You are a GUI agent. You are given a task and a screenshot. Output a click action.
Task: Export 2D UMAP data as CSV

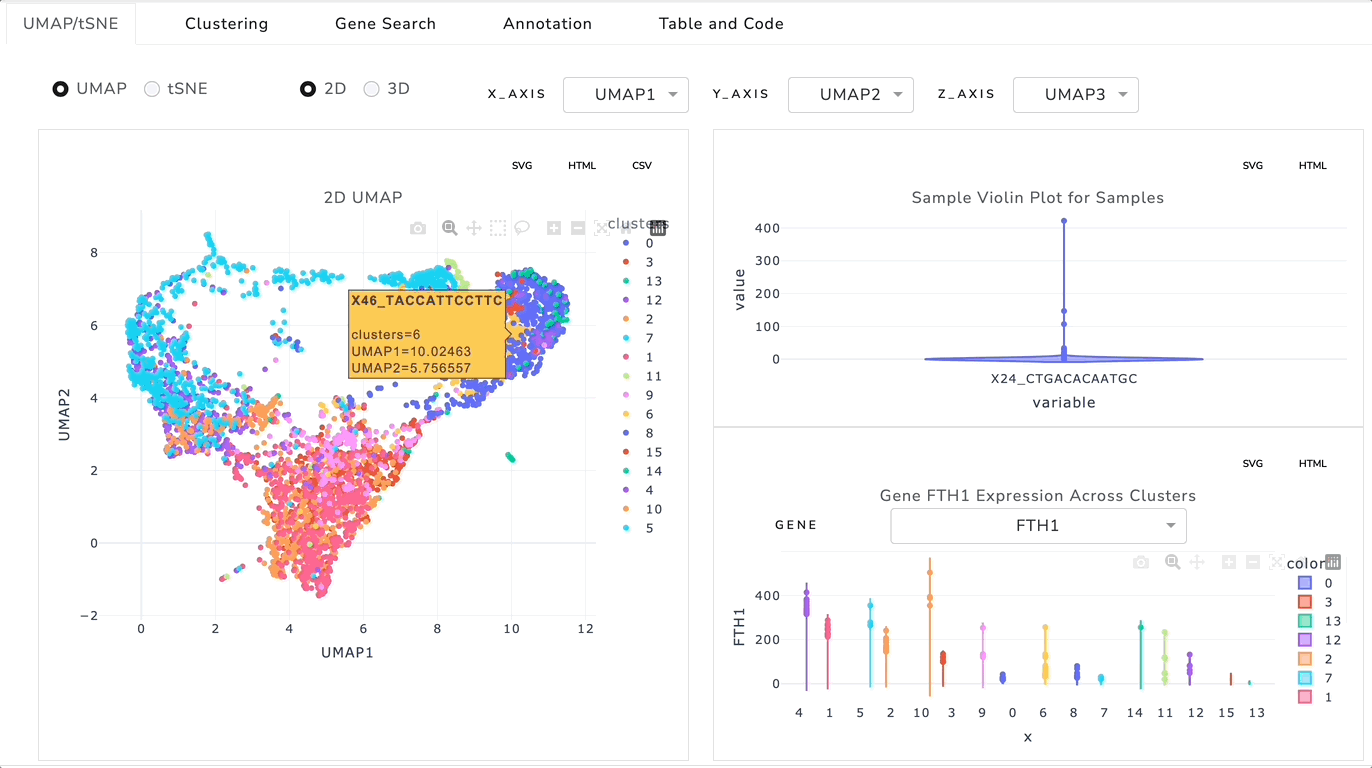(642, 165)
